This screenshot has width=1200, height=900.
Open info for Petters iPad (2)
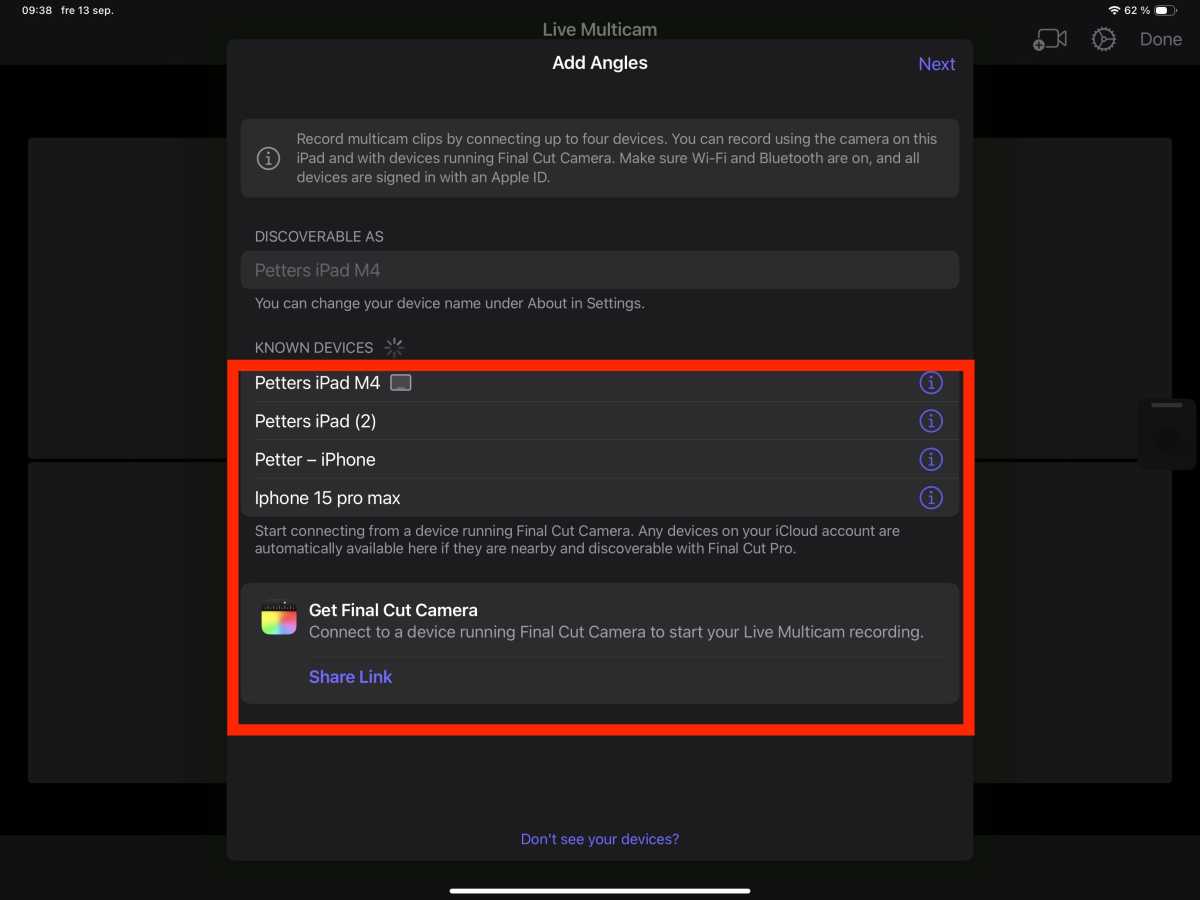[931, 421]
